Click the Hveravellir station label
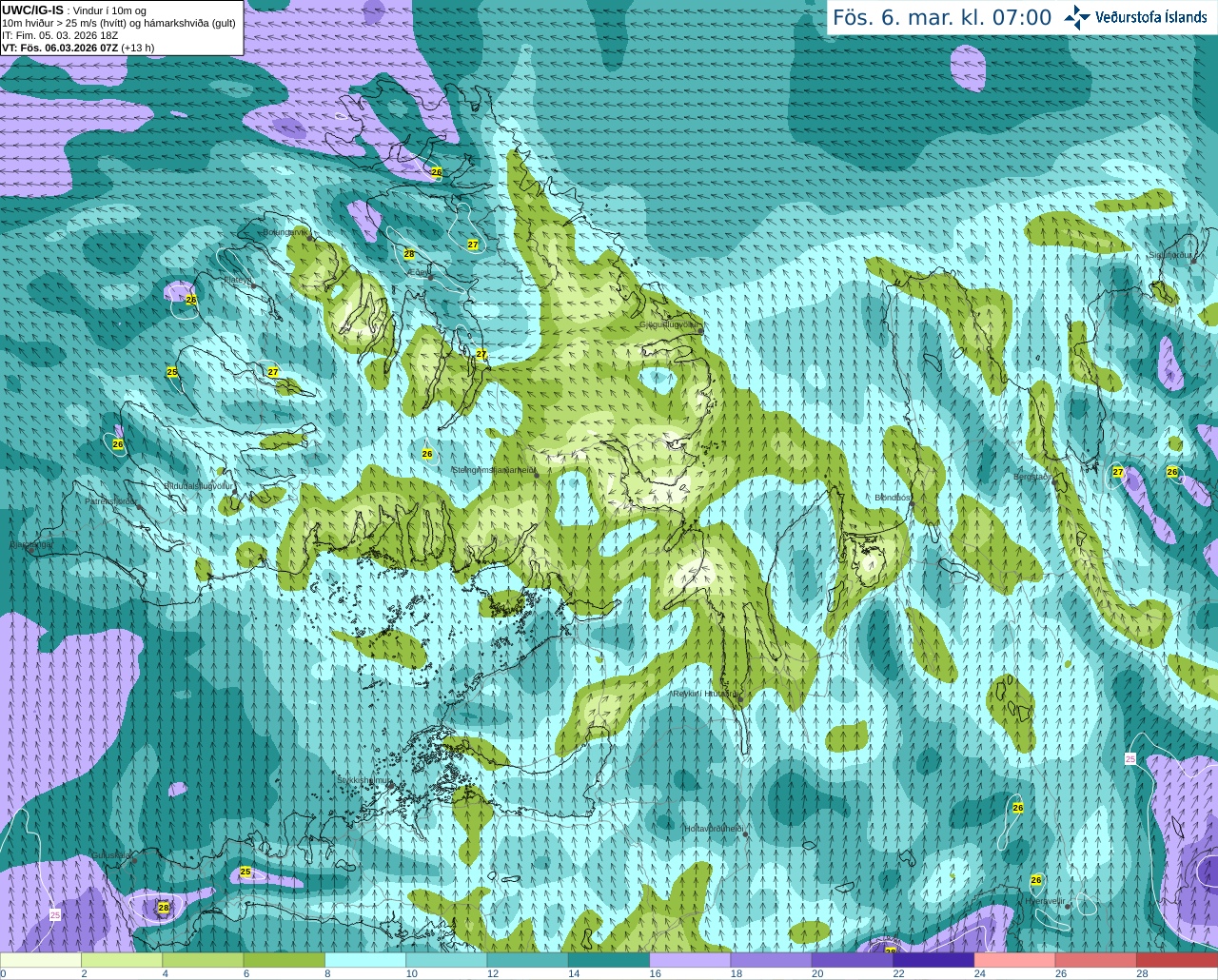The image size is (1218, 980). click(x=1047, y=900)
